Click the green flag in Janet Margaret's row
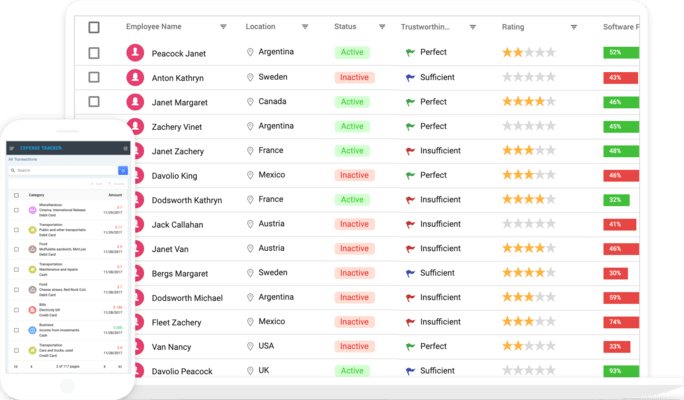684x400 pixels. click(410, 102)
